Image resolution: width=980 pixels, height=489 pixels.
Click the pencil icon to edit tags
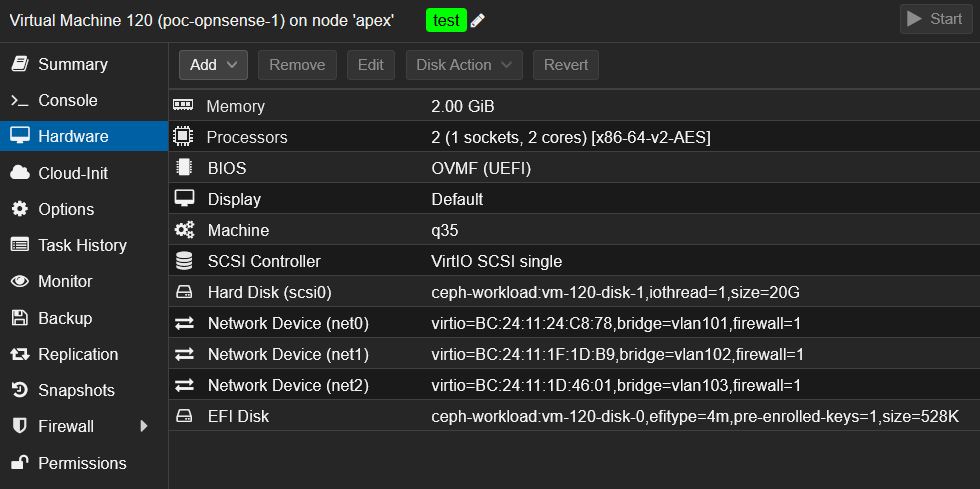(478, 20)
